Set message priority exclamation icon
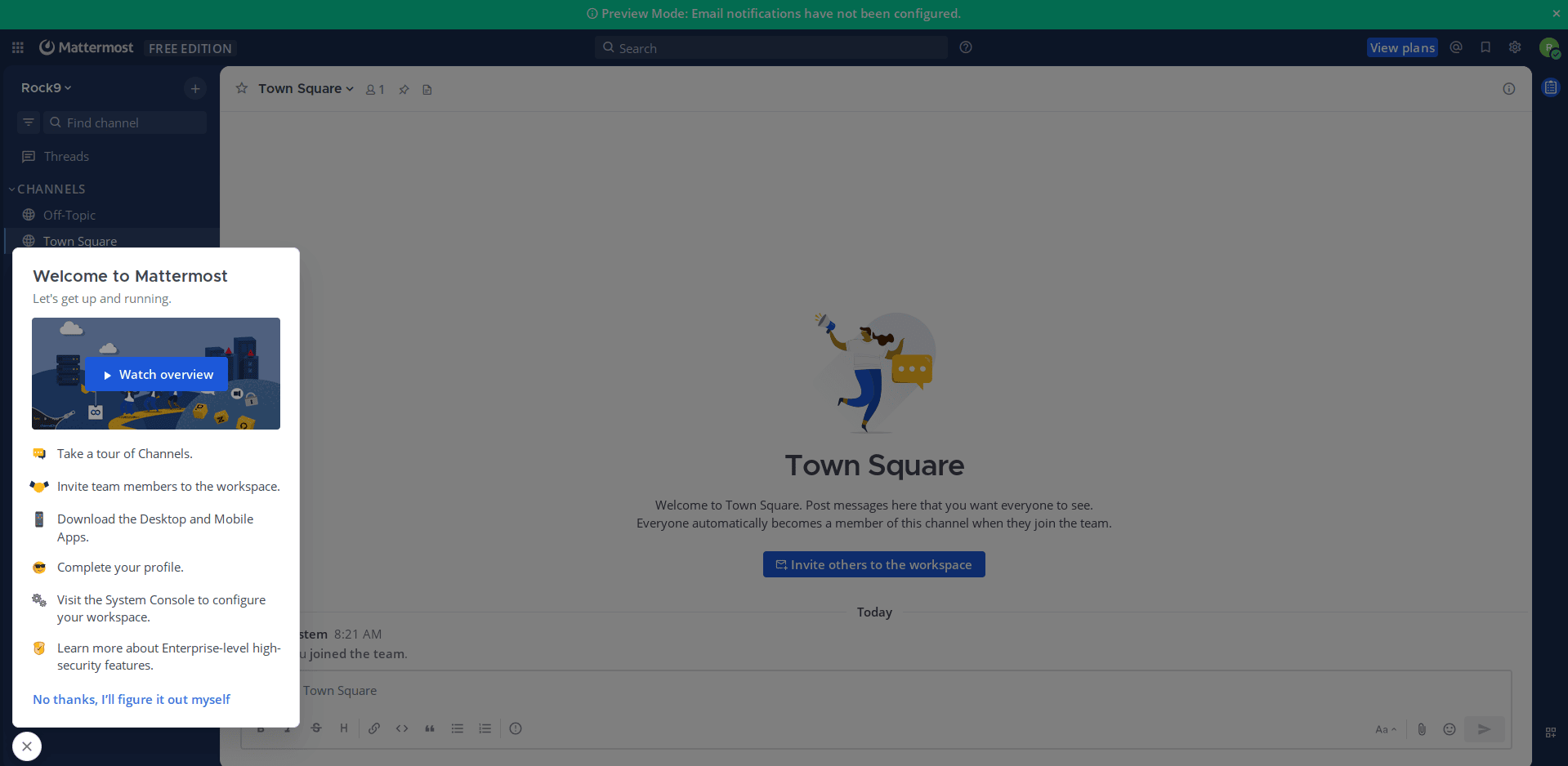Image resolution: width=1568 pixels, height=766 pixels. pyautogui.click(x=516, y=728)
